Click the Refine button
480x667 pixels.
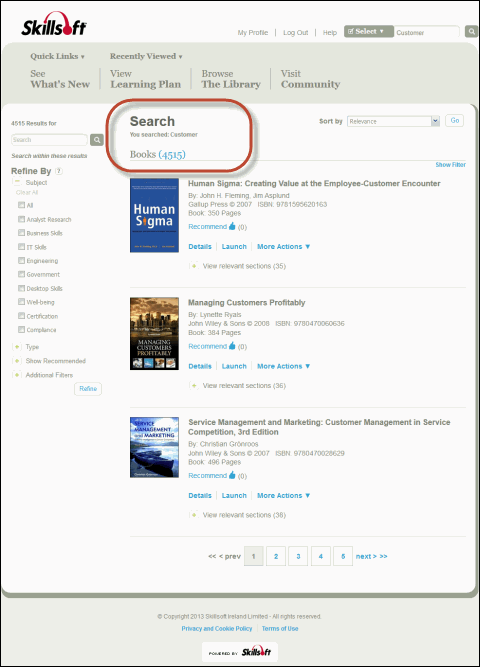pos(88,388)
